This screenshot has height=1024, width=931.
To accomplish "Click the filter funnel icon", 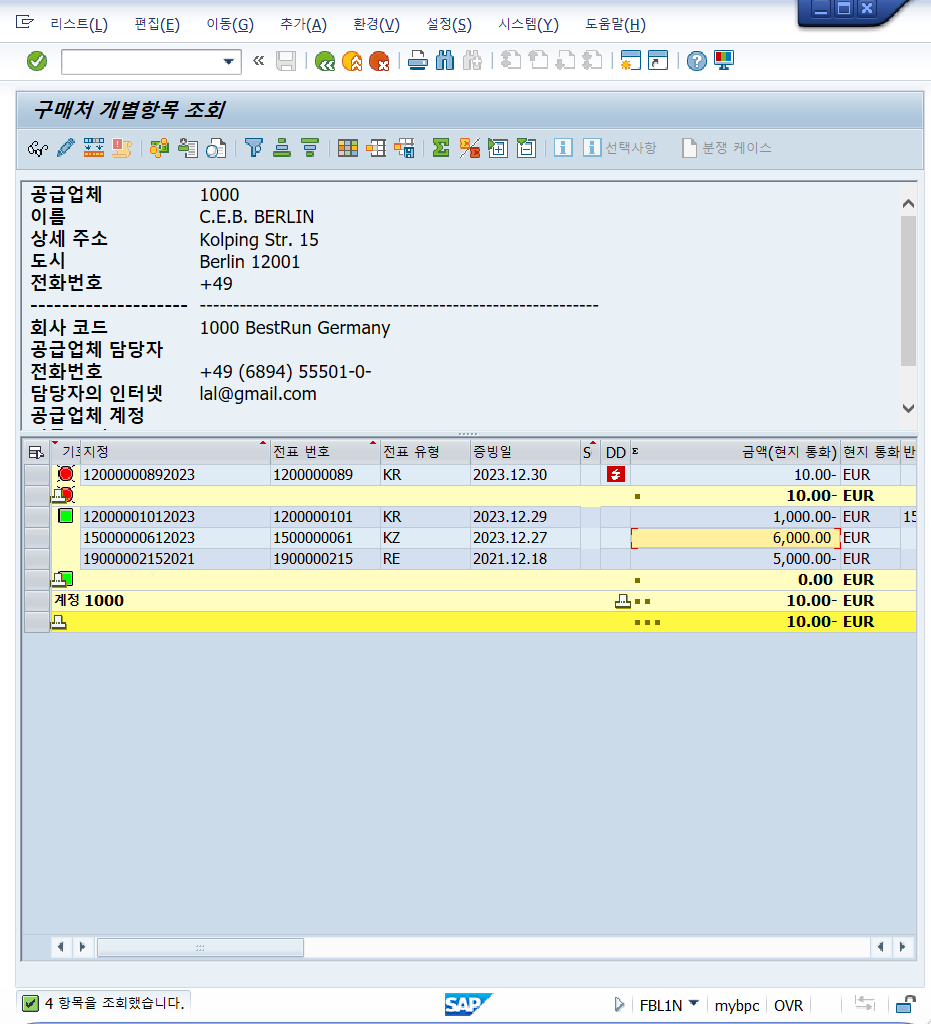I will tap(253, 148).
